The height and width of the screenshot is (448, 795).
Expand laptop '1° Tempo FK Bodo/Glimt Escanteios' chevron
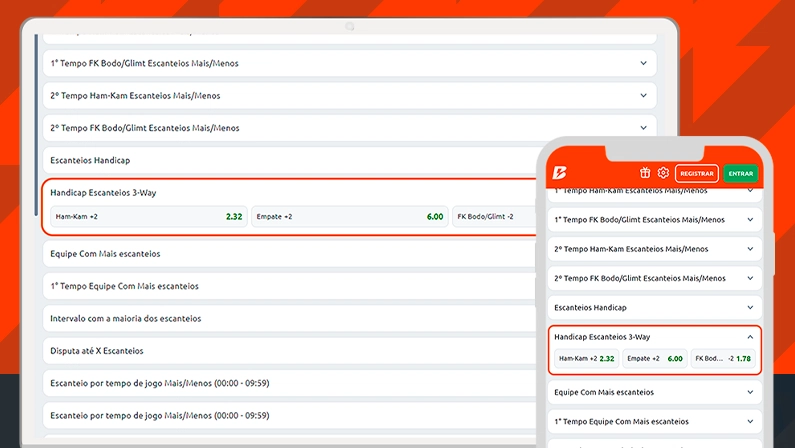tap(643, 63)
